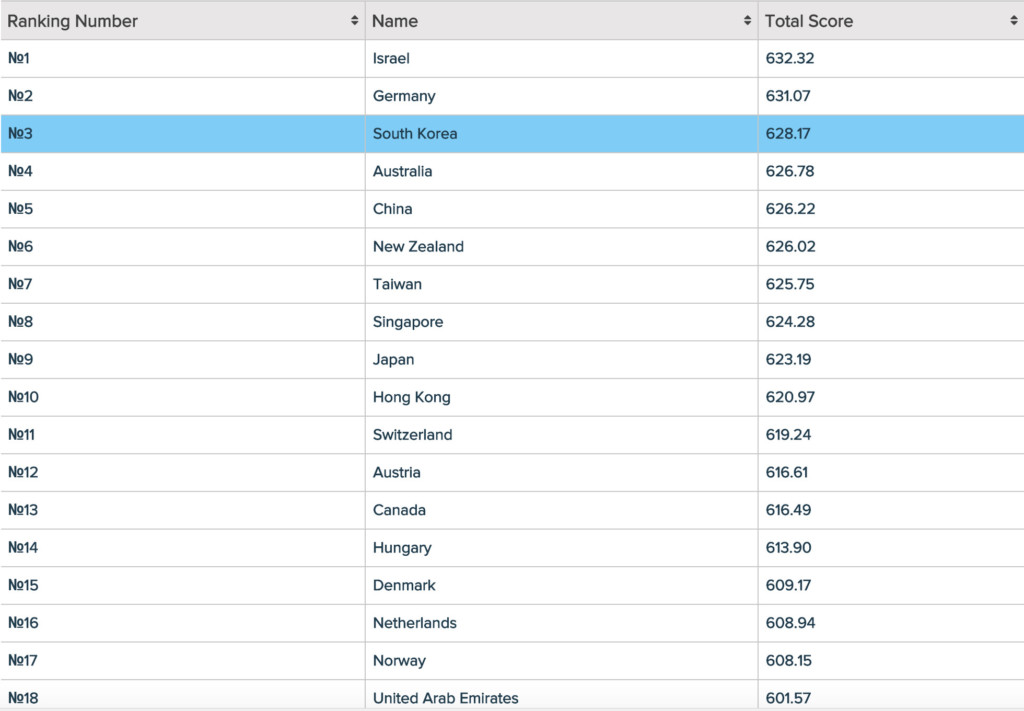Screen dimensions: 1024x711
Task: Click the United Arab Emirates entry
Action: 445,698
